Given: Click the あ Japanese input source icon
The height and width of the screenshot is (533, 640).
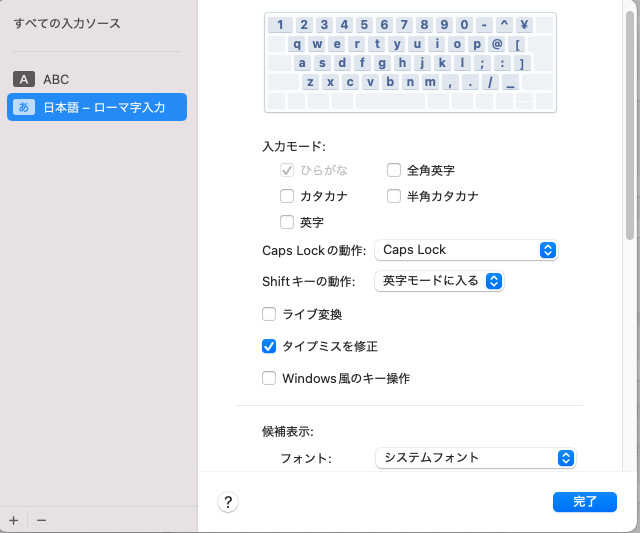Looking at the screenshot, I should pos(25,107).
